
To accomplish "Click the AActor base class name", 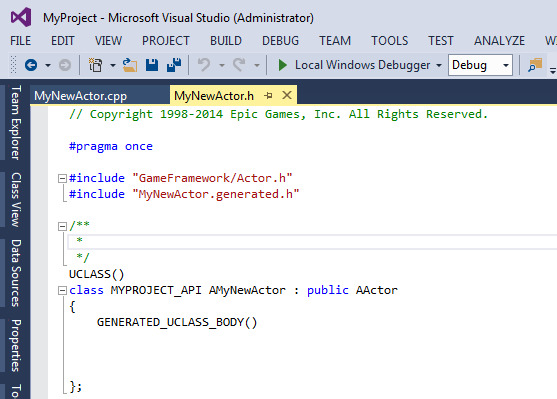I will 377,290.
